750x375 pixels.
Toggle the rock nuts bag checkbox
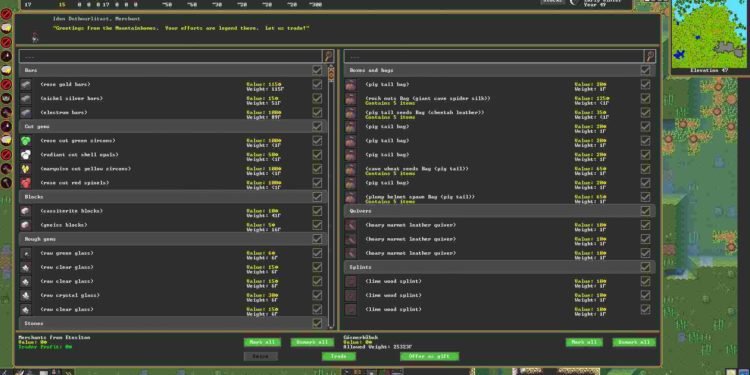645,99
